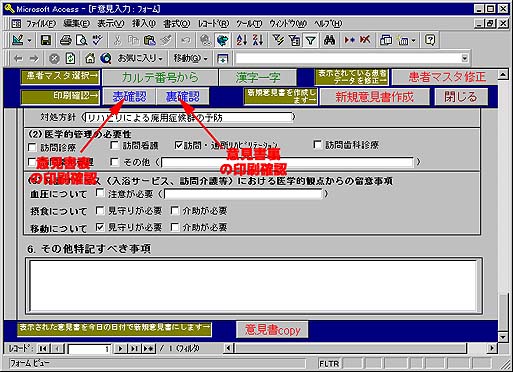Click Filter By Selection icon
Image resolution: width=513 pixels, height=372 pixels.
coord(278,40)
